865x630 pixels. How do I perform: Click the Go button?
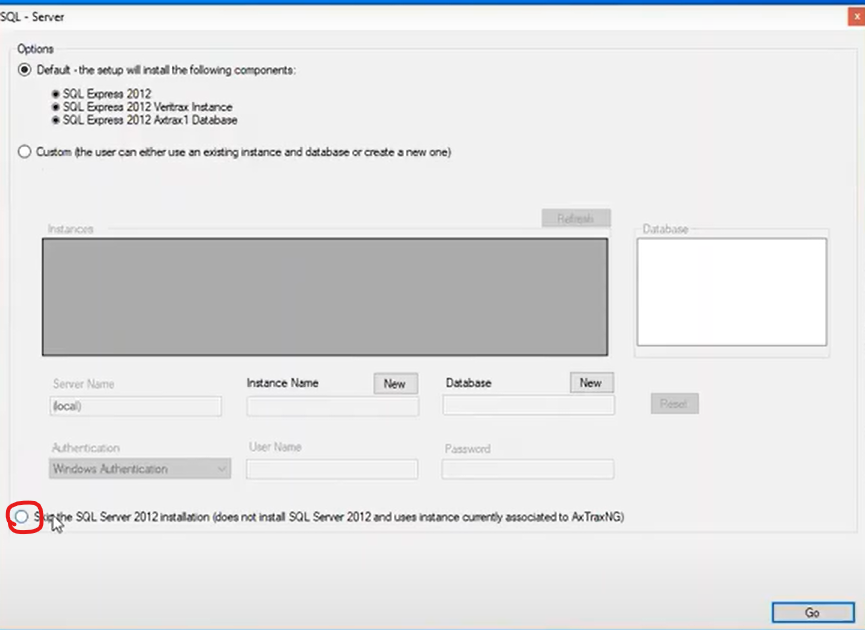tap(813, 612)
